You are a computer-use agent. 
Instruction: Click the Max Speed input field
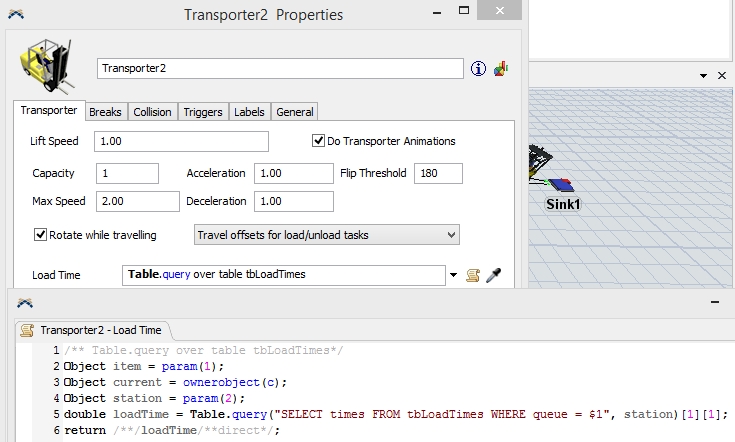pyautogui.click(x=137, y=201)
